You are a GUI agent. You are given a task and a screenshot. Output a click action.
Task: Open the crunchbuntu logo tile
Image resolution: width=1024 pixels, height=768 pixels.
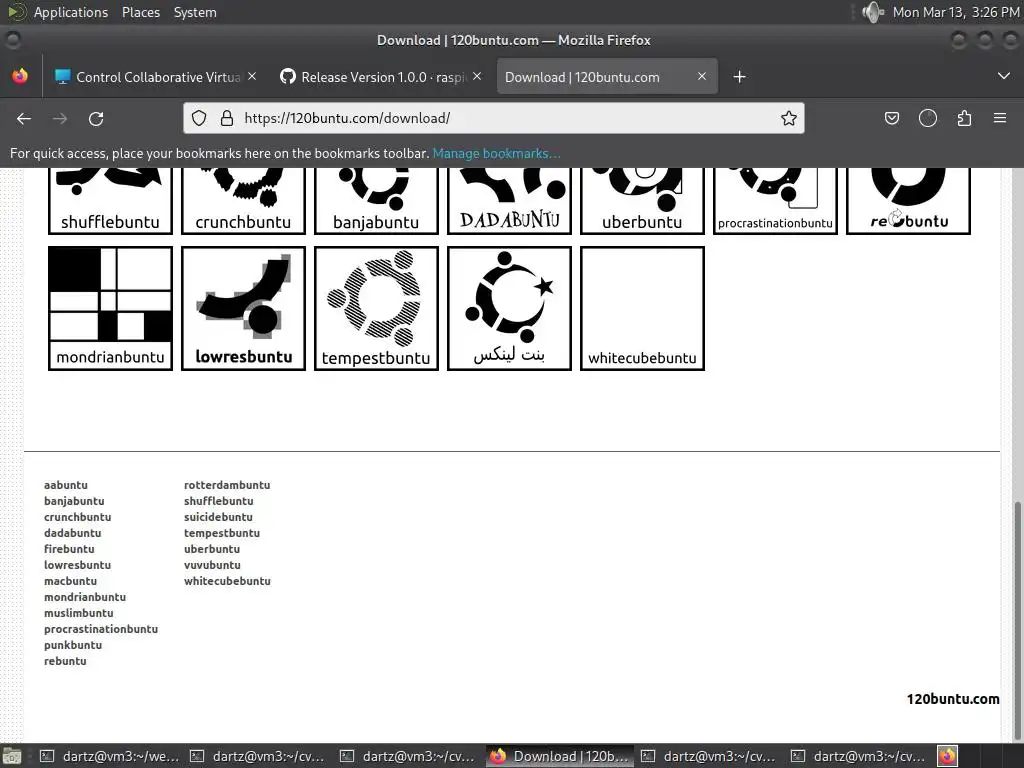coord(244,200)
